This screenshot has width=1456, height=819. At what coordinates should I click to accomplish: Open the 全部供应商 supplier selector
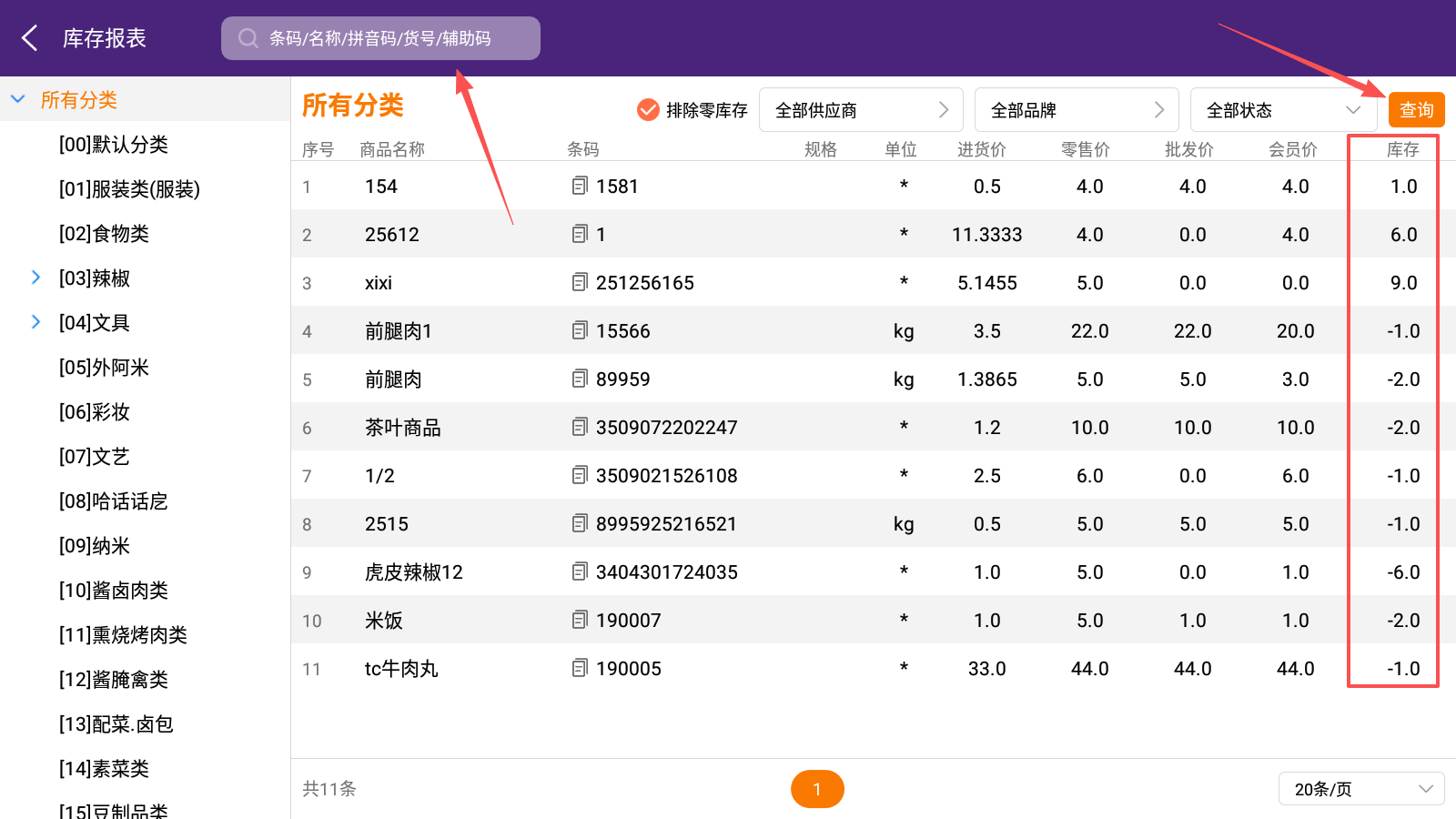[x=860, y=110]
